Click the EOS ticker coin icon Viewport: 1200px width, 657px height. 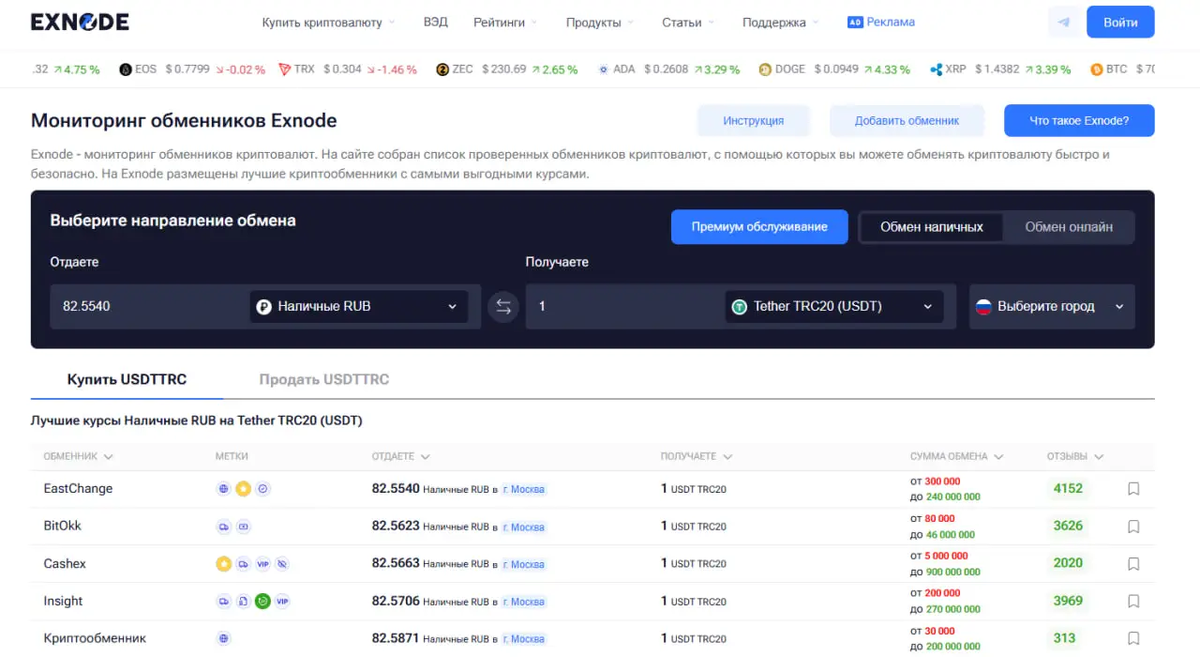125,70
